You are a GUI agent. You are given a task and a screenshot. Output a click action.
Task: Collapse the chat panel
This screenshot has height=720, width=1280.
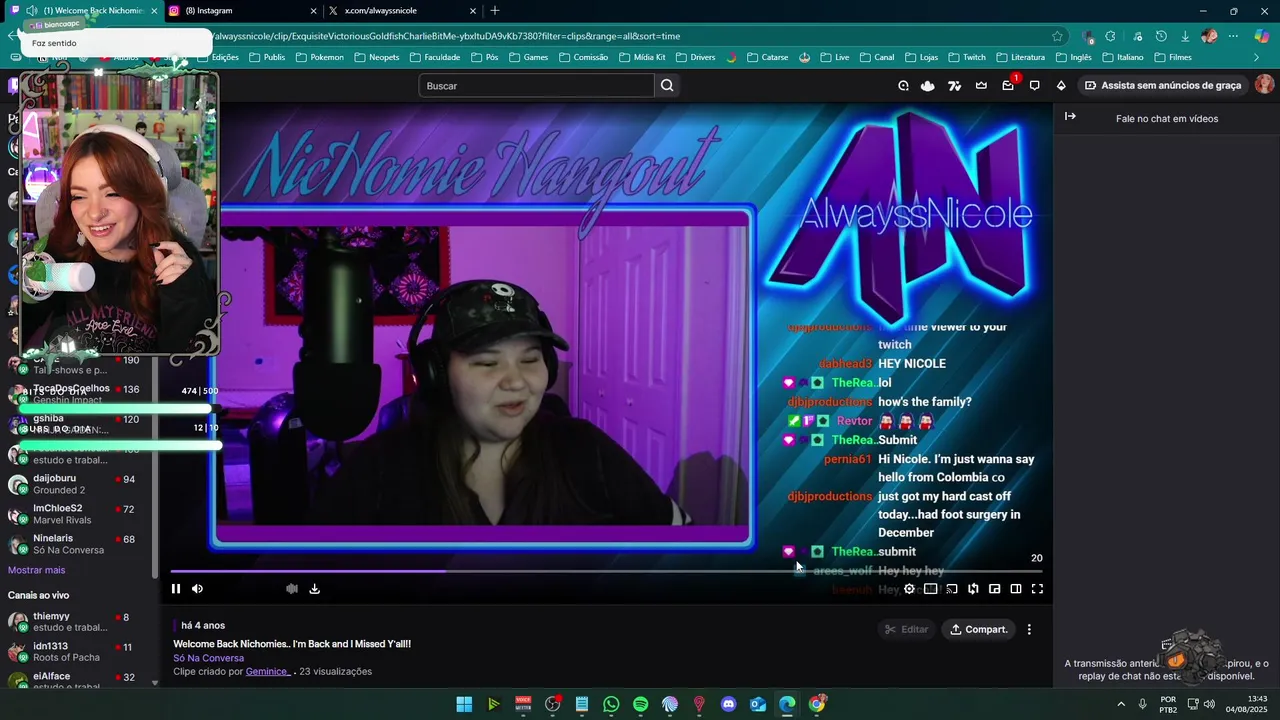1070,117
